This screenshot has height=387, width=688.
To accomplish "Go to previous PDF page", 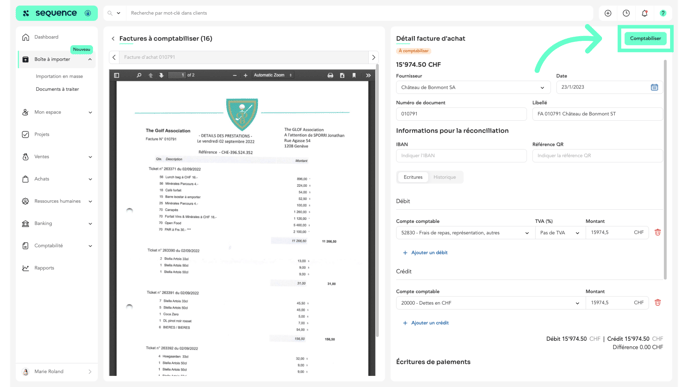I will pyautogui.click(x=150, y=75).
